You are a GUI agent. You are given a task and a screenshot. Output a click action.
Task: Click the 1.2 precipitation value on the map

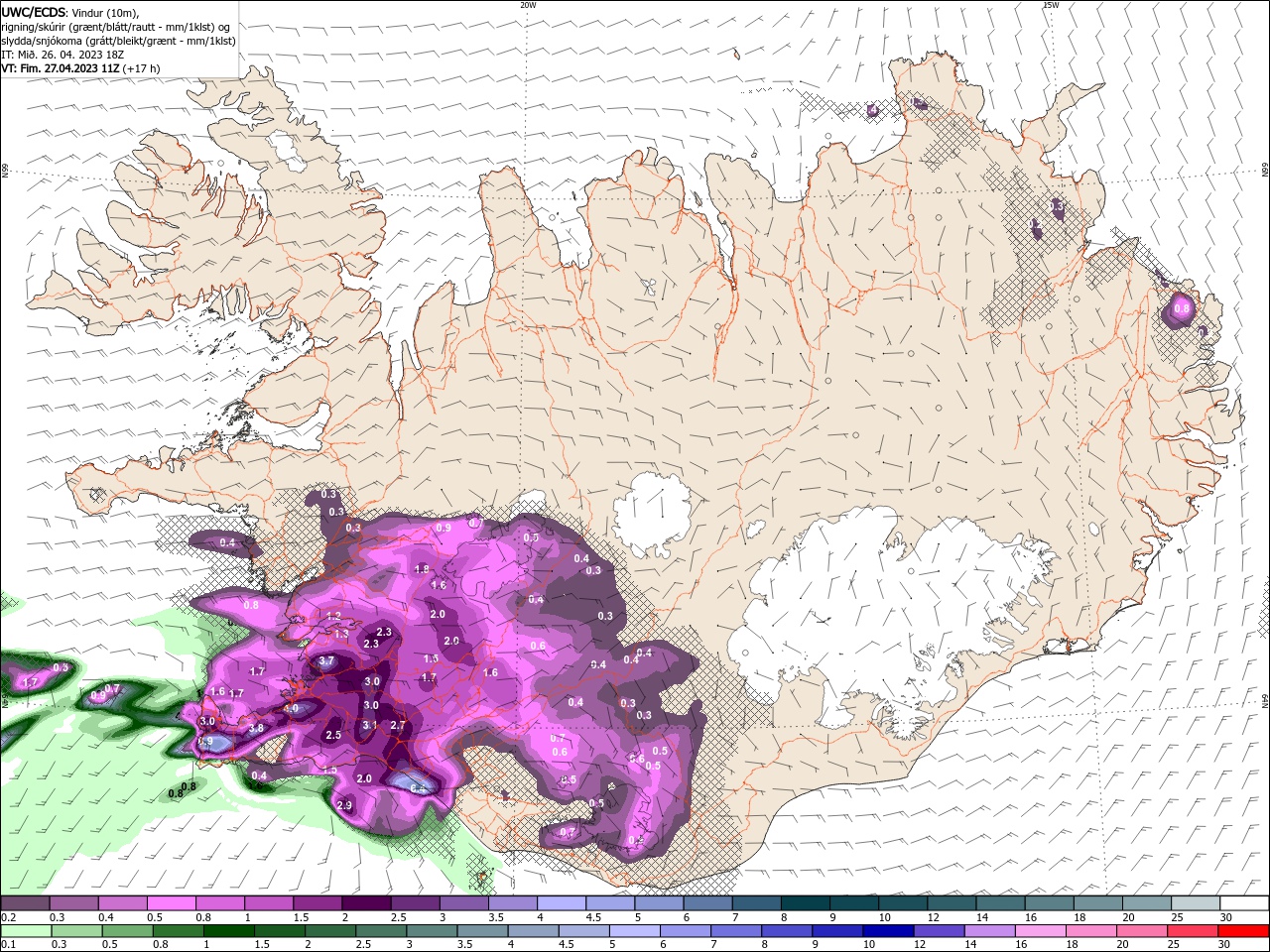[333, 616]
